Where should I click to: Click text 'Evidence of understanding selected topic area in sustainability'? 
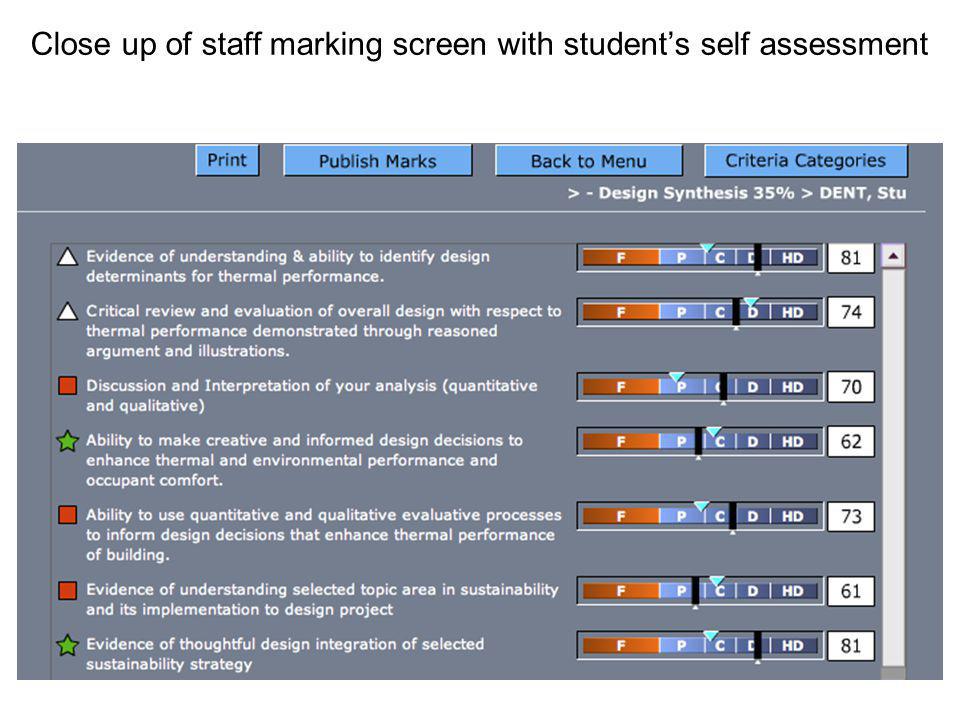(x=322, y=590)
